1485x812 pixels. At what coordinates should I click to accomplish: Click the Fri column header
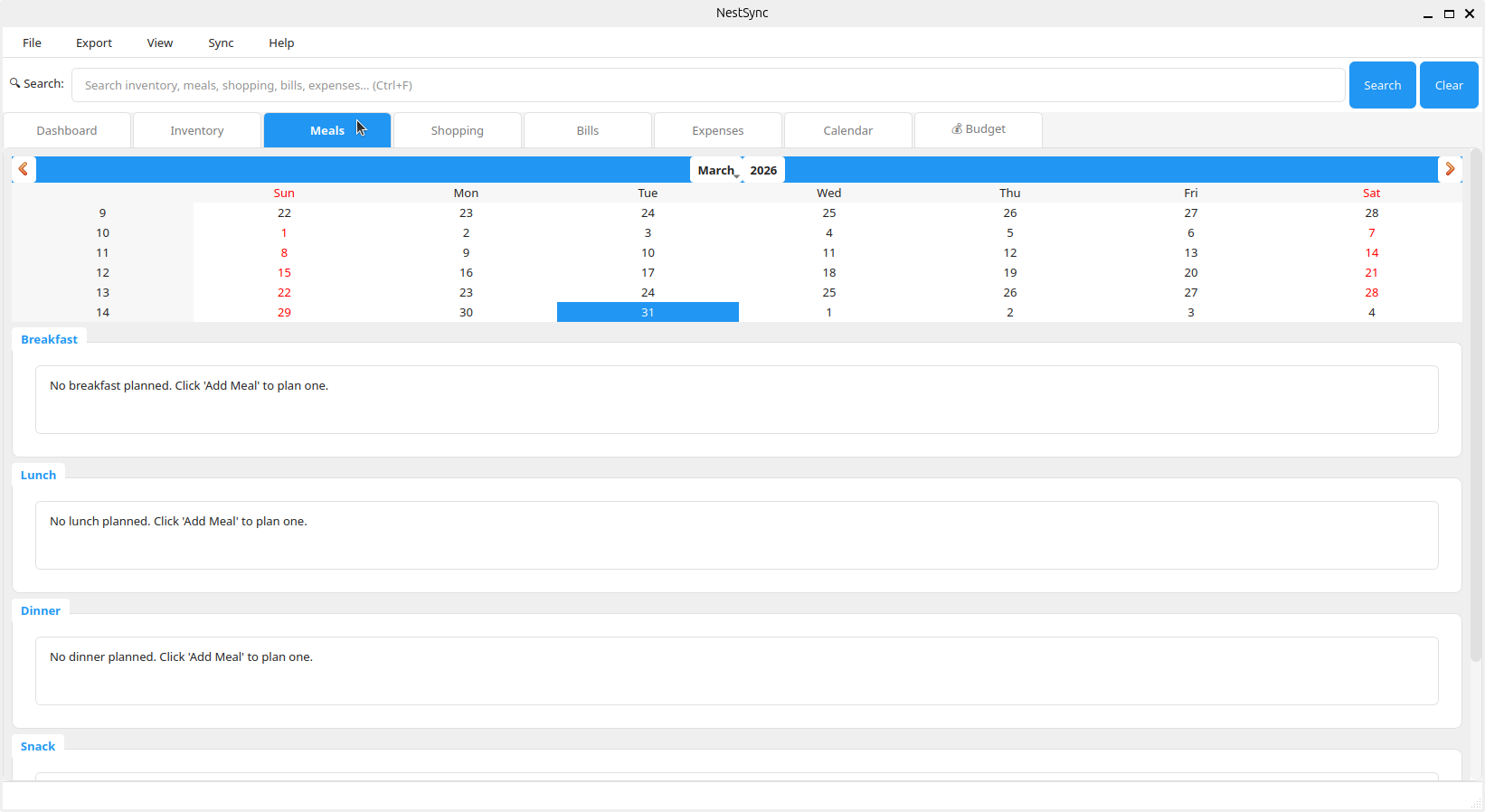(1191, 193)
